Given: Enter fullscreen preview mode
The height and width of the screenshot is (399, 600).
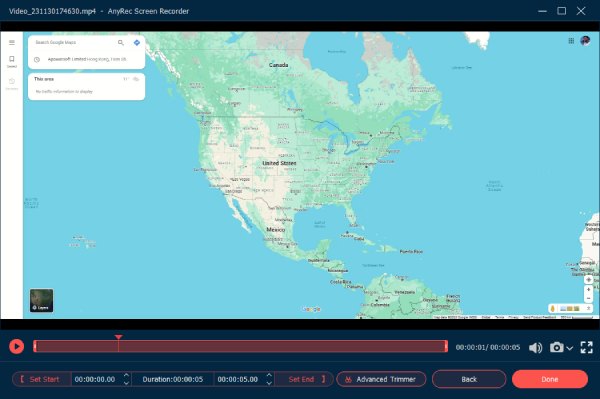Looking at the screenshot, I should point(587,347).
